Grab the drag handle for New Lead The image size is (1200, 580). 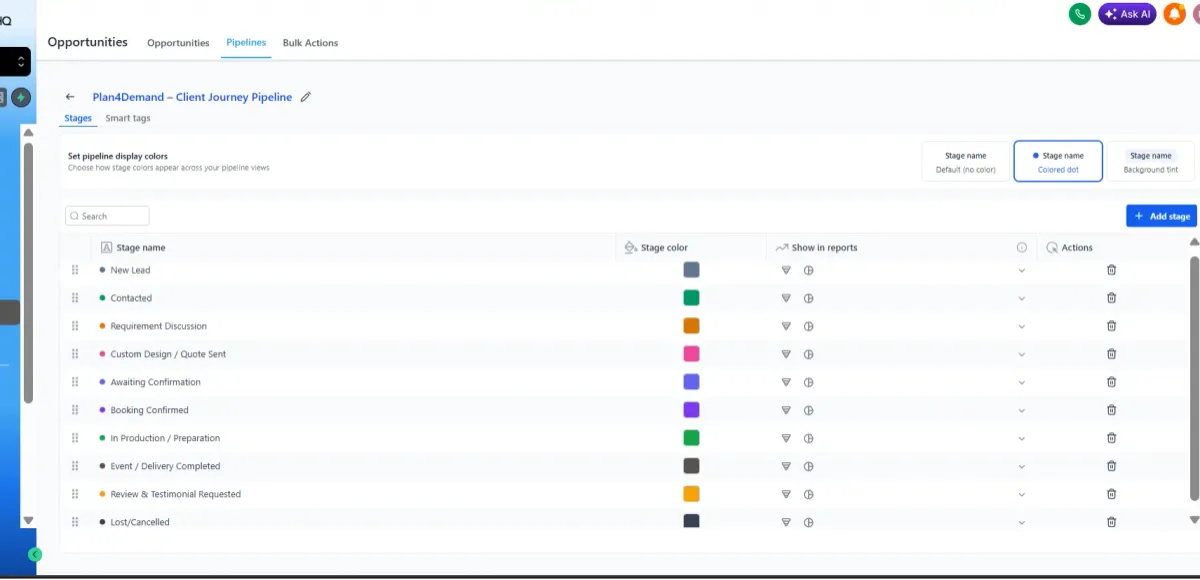[75, 270]
